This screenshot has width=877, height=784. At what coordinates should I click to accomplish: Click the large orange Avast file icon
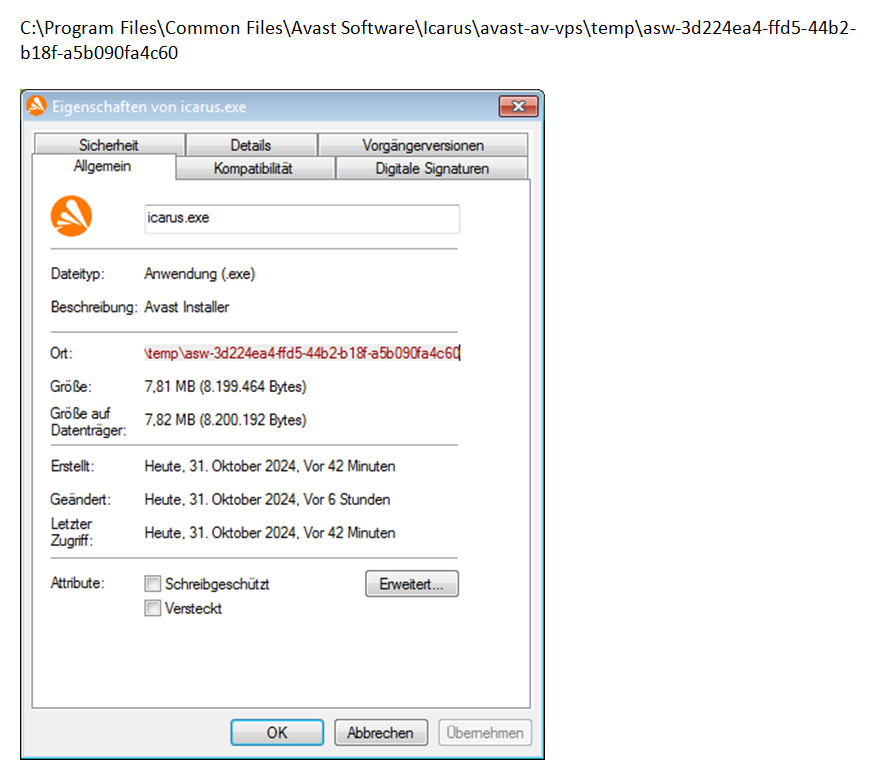[x=72, y=216]
